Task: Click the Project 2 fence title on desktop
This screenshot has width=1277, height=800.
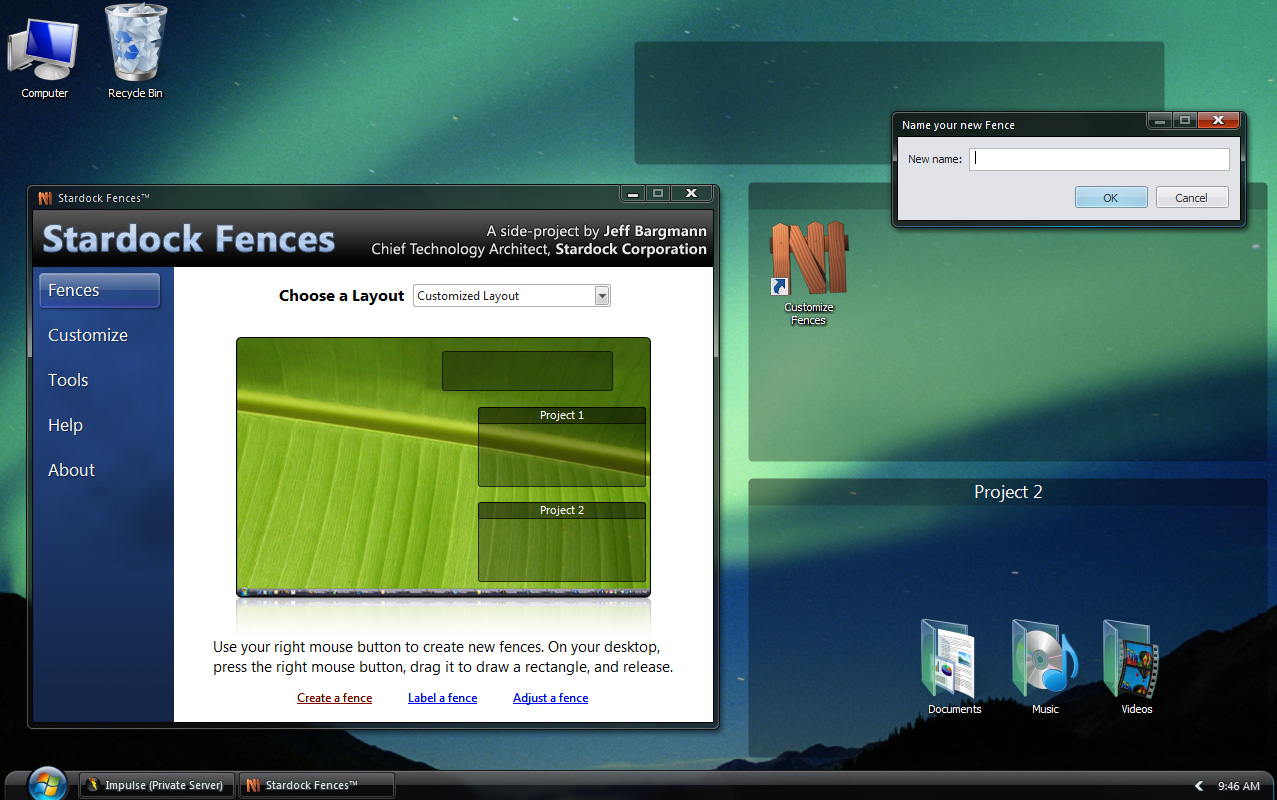Action: pyautogui.click(x=1008, y=492)
